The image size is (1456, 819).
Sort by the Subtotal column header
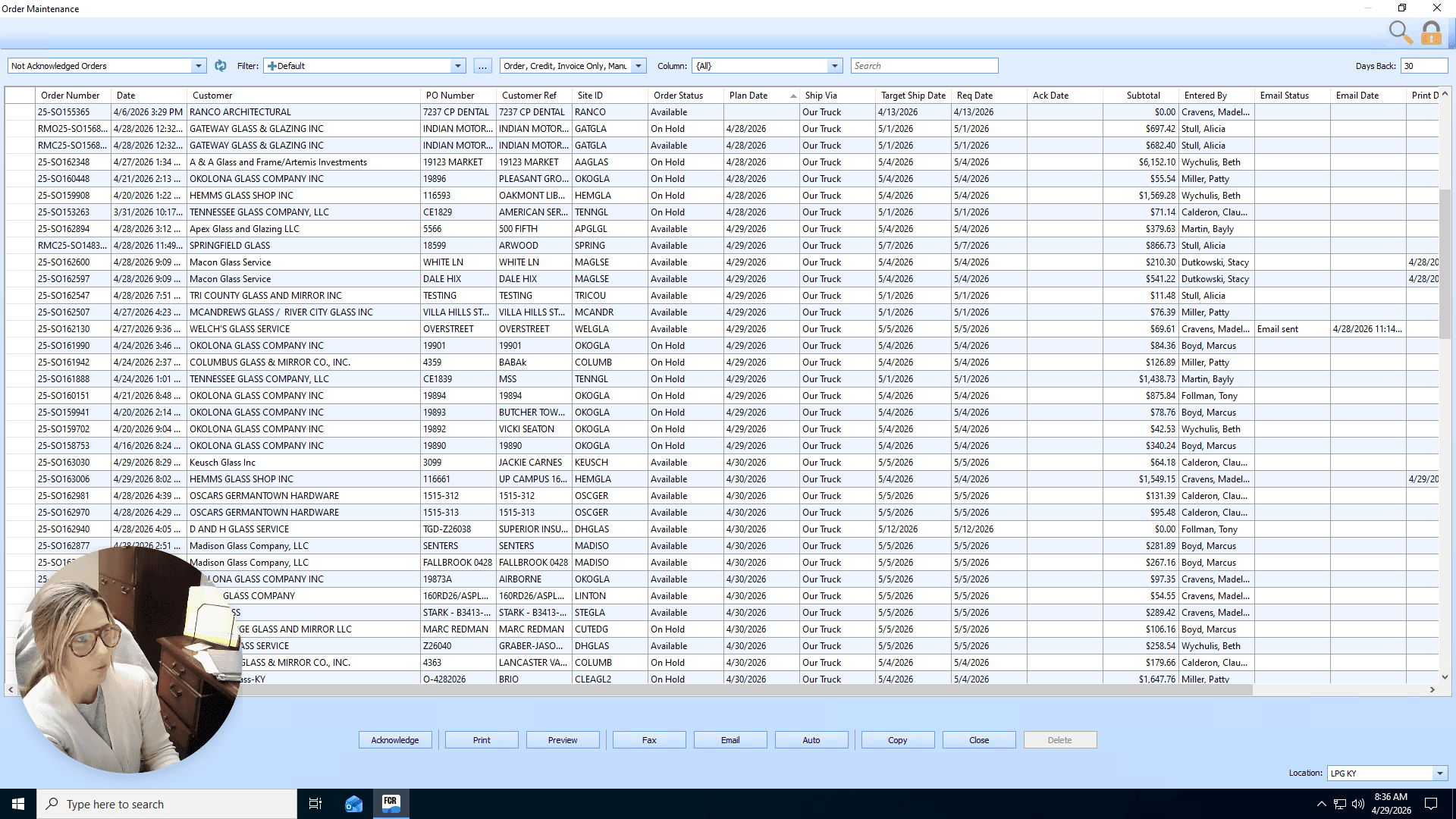pos(1141,96)
